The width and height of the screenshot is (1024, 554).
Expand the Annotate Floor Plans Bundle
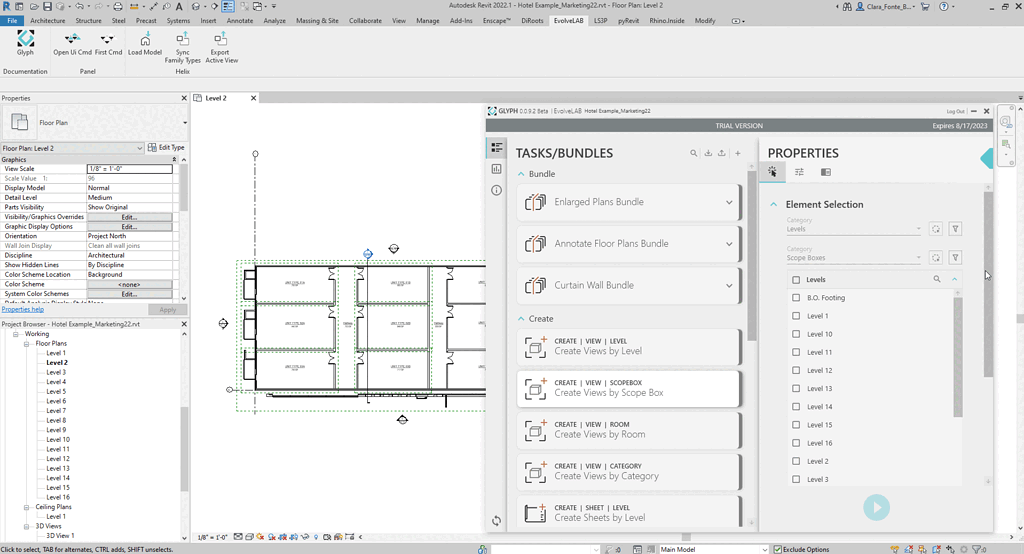coord(729,244)
